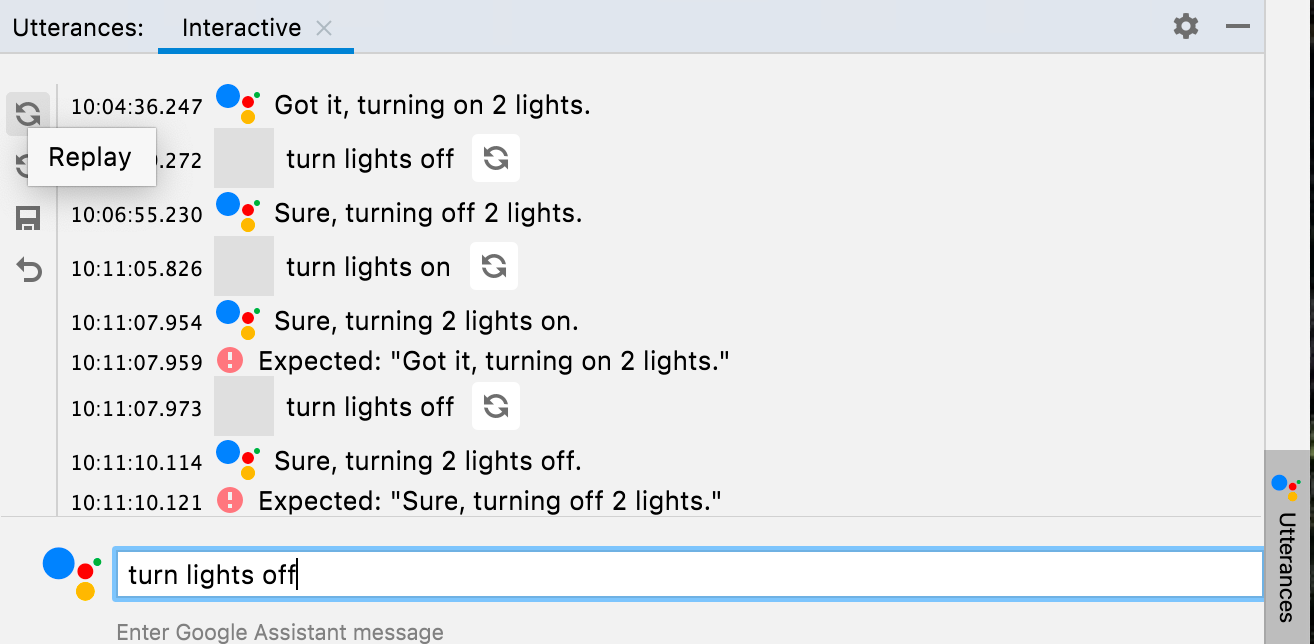
Task: Replay the first "turn lights off" utterance
Action: pyautogui.click(x=496, y=158)
